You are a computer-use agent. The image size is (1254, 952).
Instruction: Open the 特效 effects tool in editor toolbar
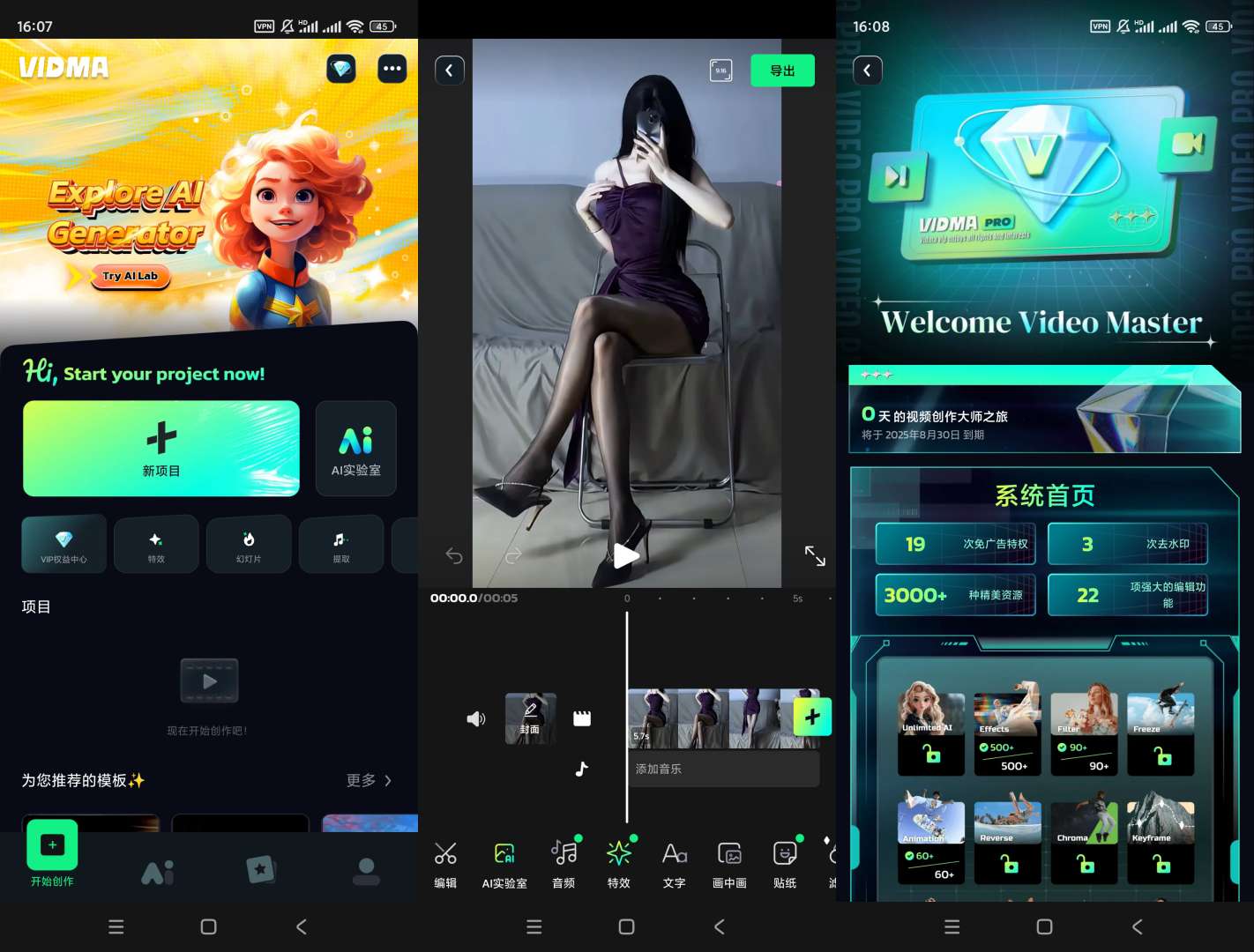click(619, 864)
